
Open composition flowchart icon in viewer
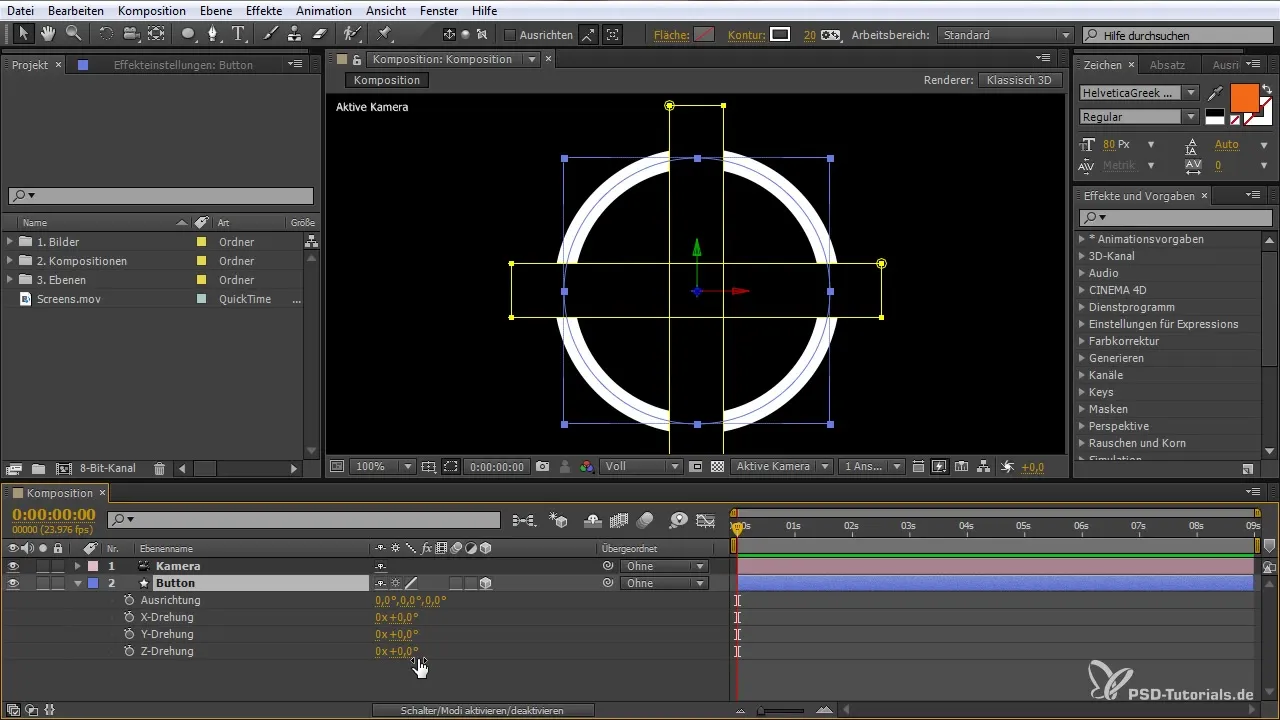[984, 467]
